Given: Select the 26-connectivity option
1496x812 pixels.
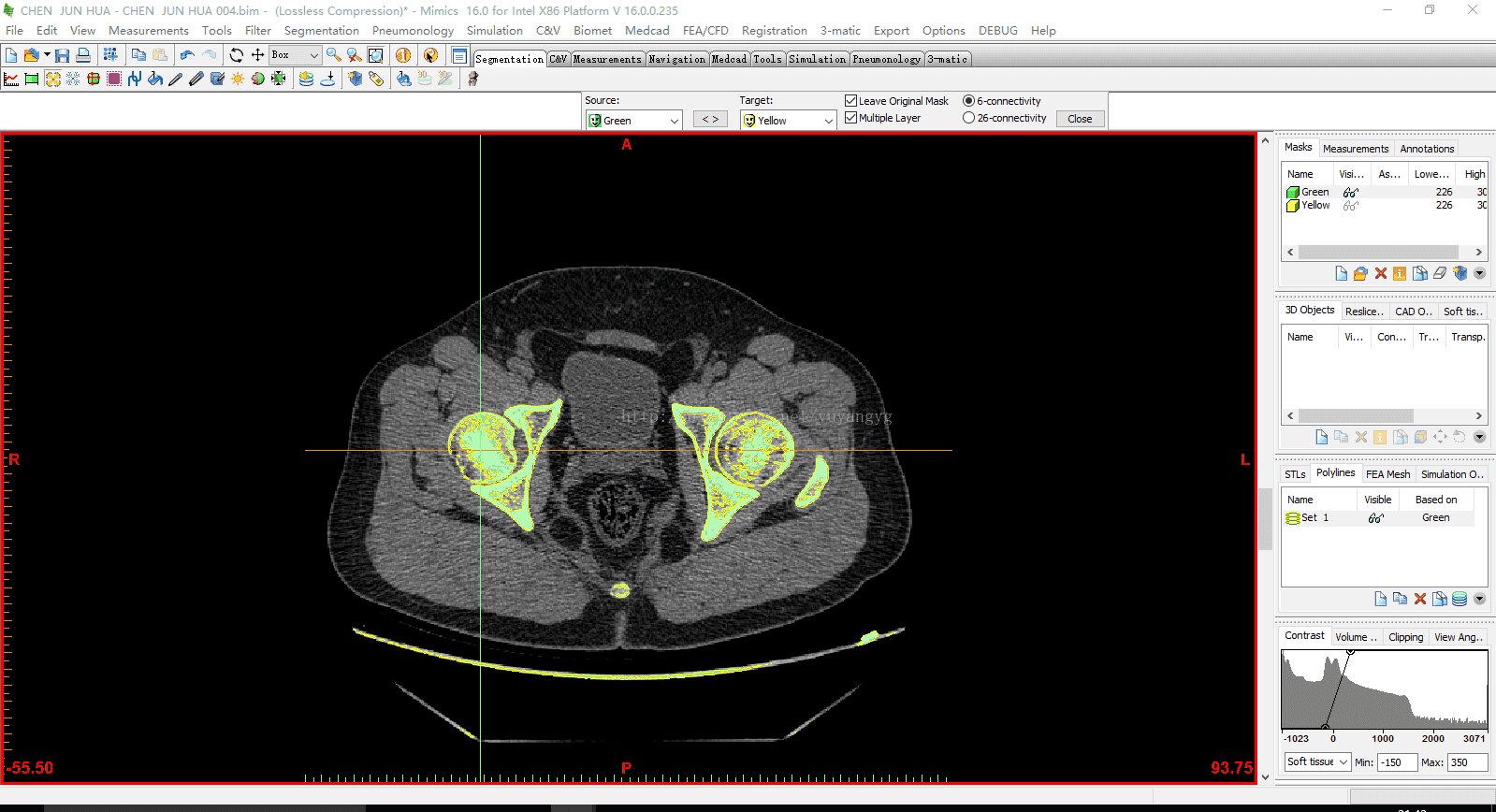Looking at the screenshot, I should pos(968,118).
